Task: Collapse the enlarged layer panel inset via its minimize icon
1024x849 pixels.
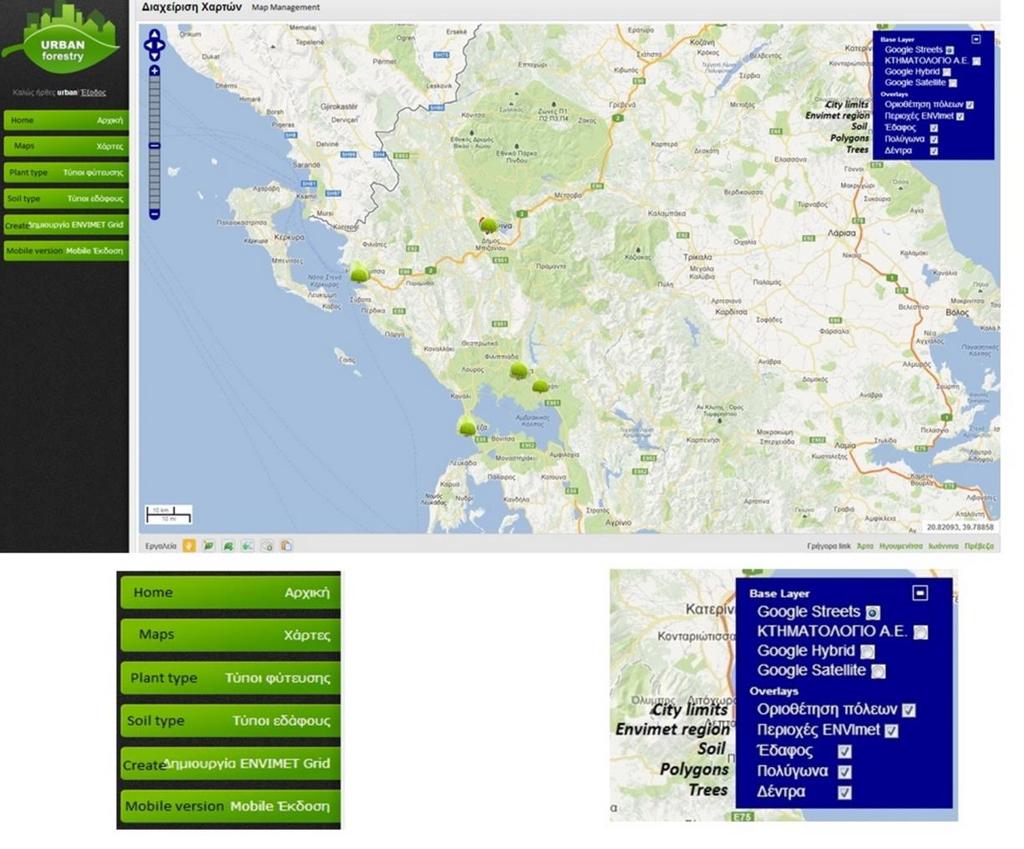Action: tap(920, 592)
